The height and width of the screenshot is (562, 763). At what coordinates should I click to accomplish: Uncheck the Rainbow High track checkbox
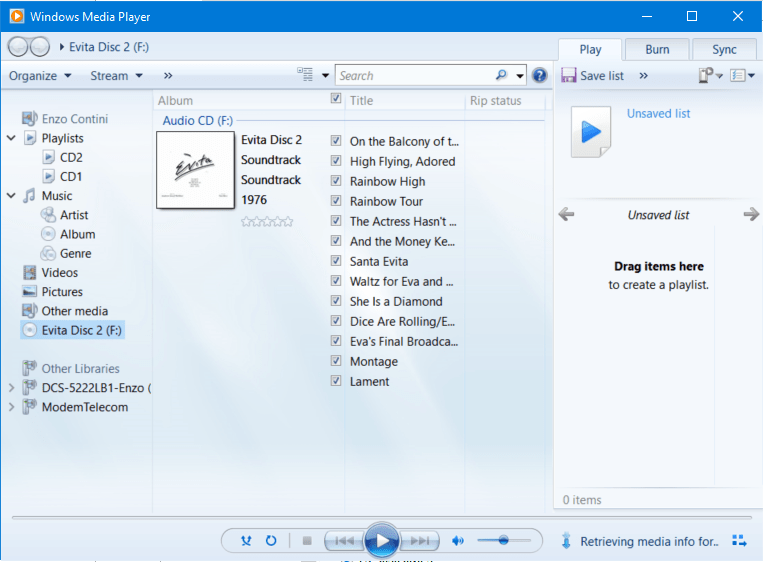coord(336,181)
